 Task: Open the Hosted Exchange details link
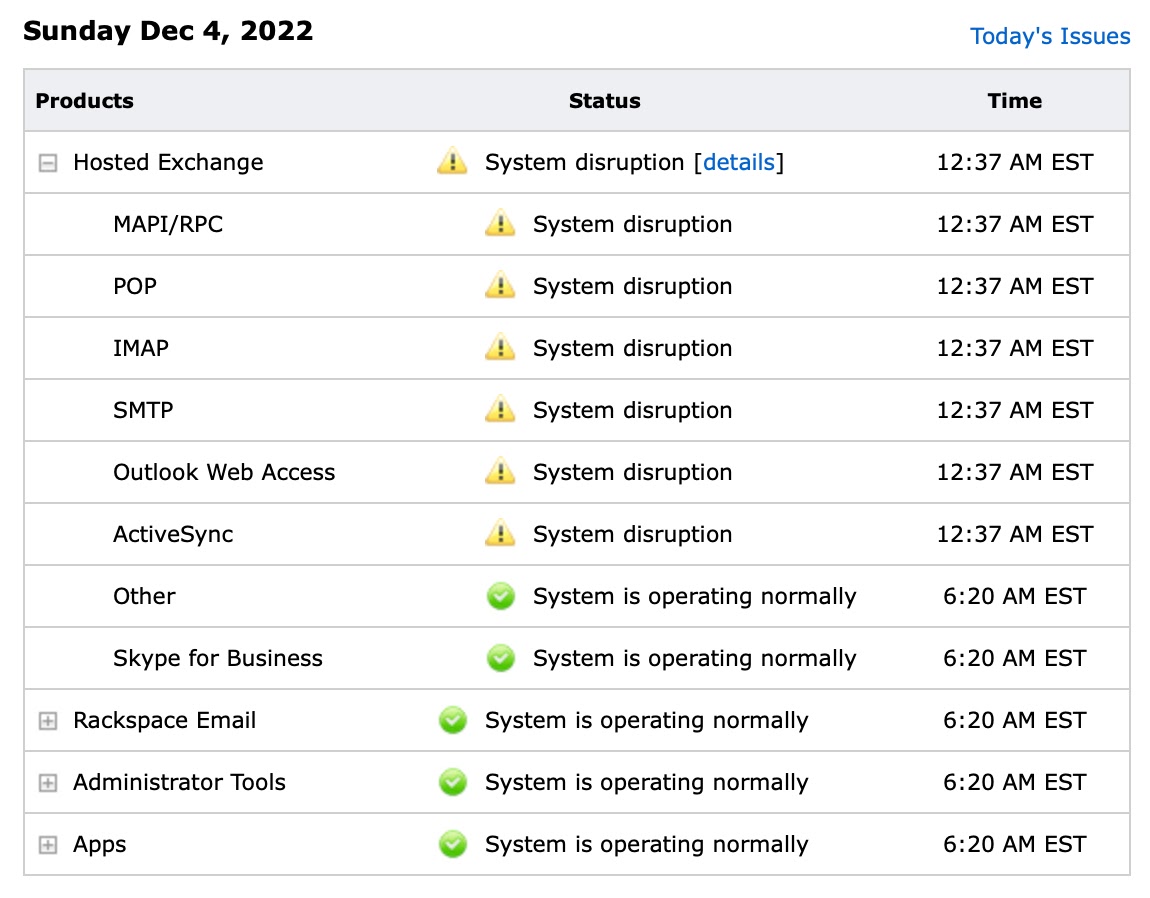[739, 162]
